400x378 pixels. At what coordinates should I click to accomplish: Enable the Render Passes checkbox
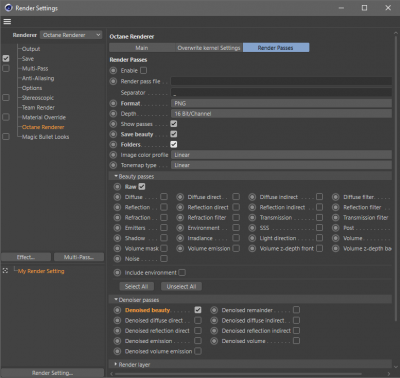point(144,71)
